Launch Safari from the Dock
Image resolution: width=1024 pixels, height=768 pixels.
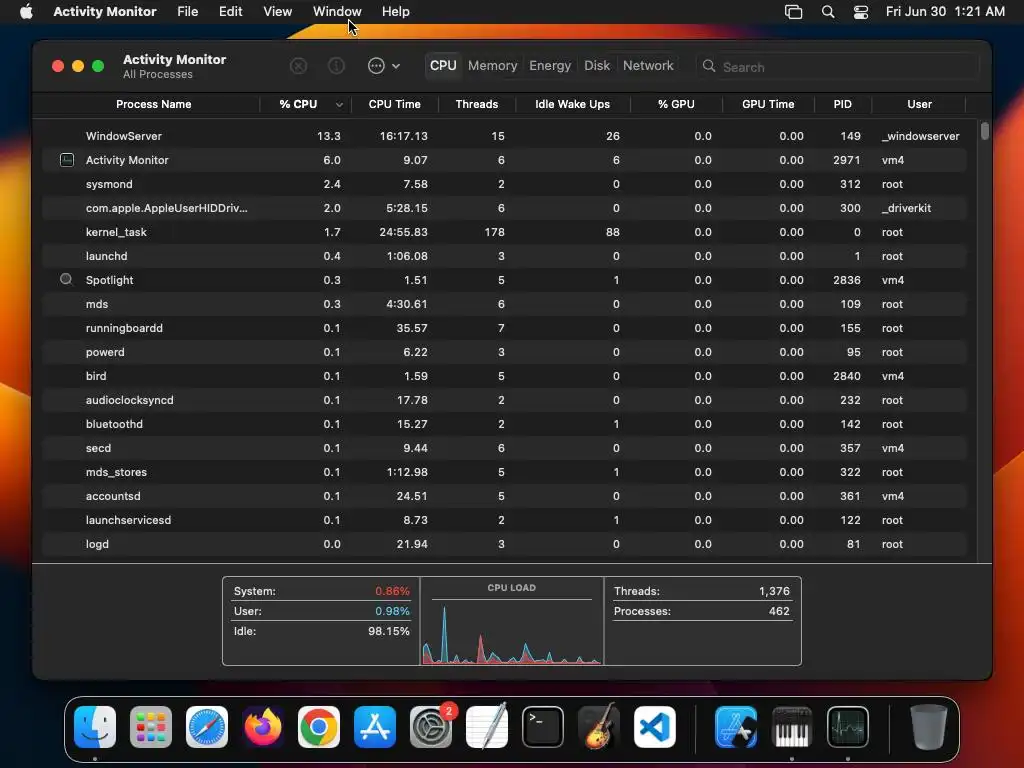pos(207,727)
